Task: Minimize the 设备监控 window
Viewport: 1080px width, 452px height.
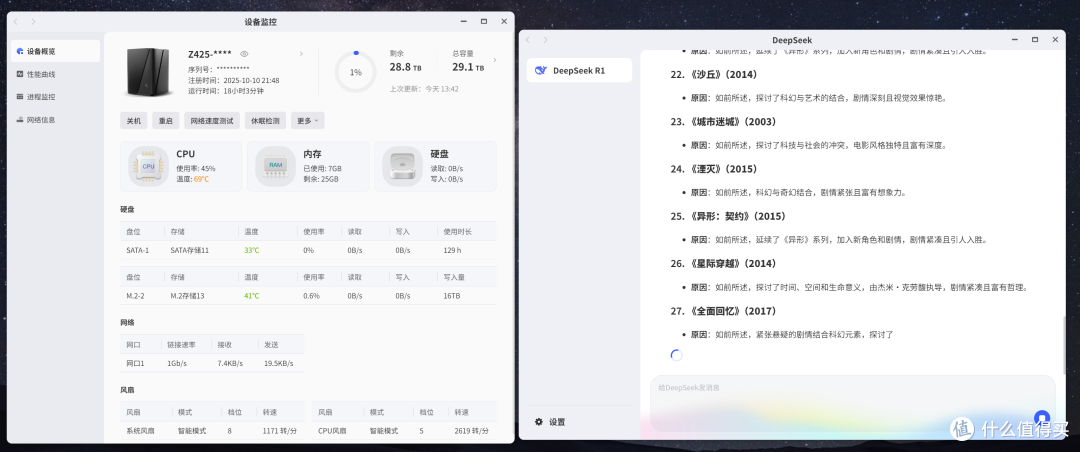Action: coord(464,21)
